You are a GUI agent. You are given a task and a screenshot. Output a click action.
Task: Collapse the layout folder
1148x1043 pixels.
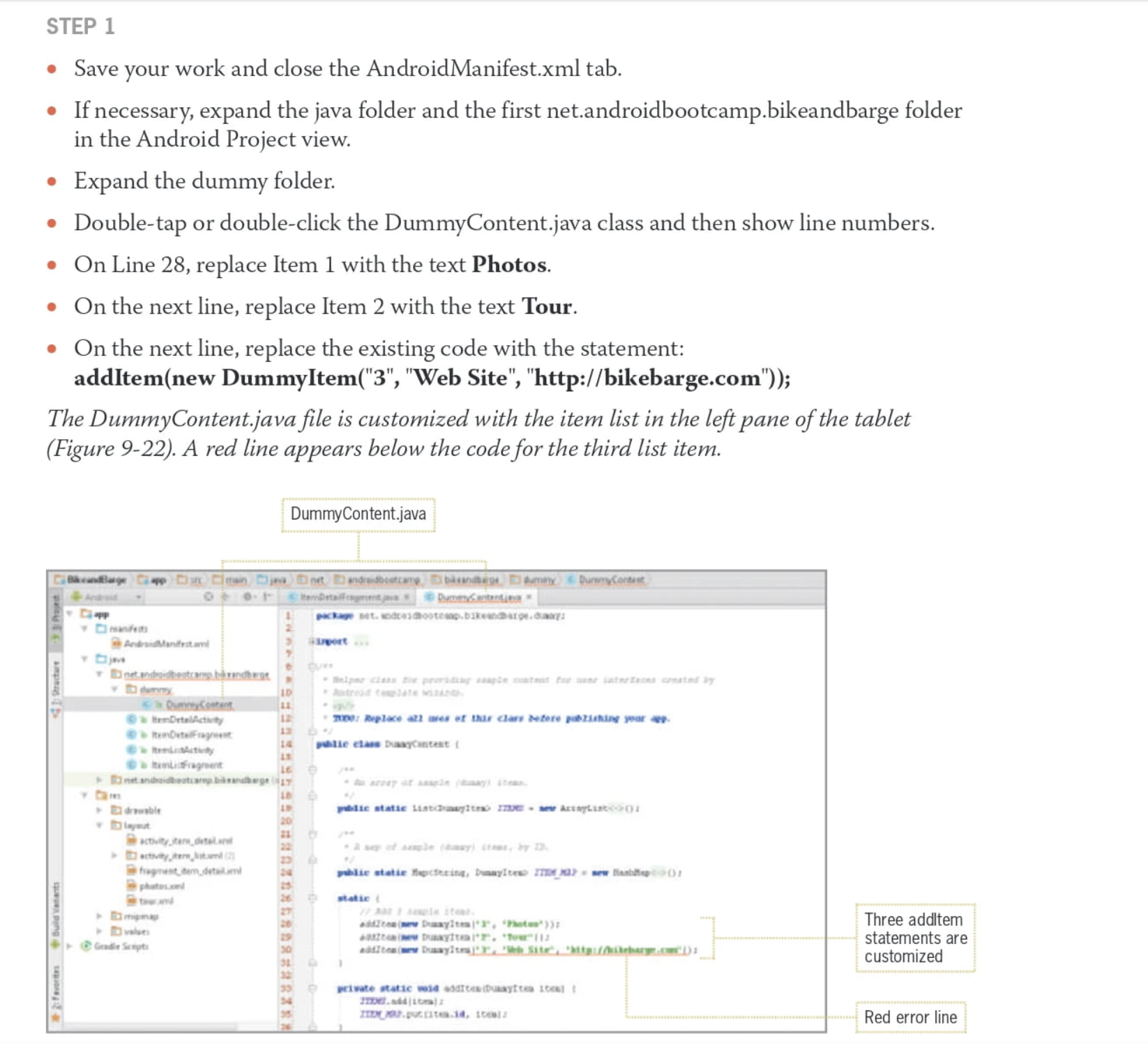tap(98, 825)
